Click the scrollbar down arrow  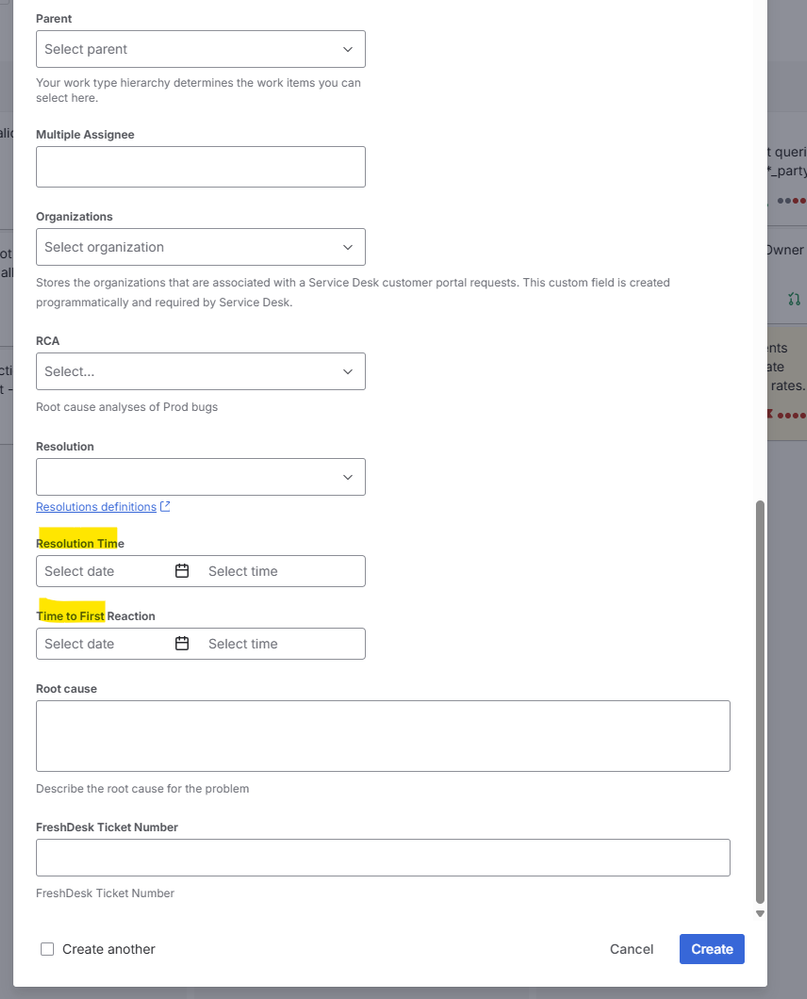click(760, 914)
